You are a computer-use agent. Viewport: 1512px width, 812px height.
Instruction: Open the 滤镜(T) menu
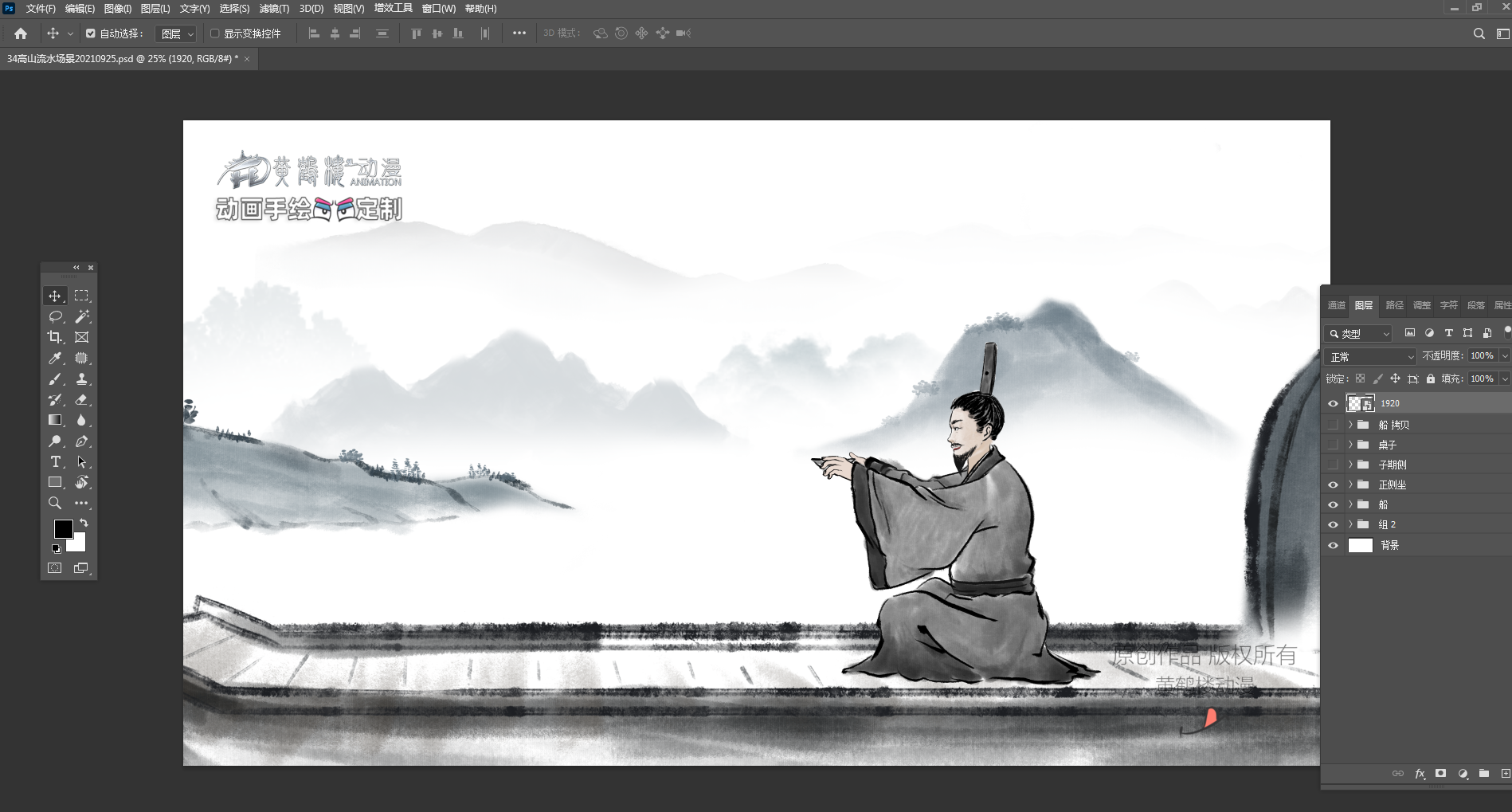(274, 9)
